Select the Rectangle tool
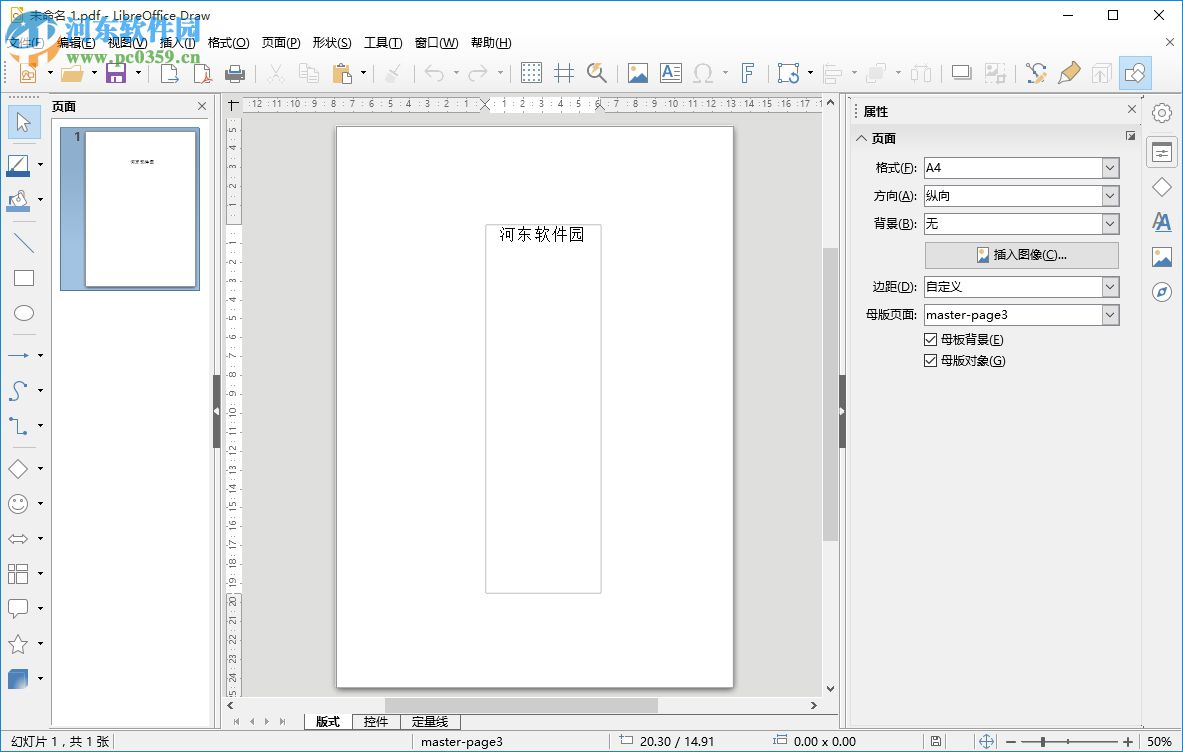The image size is (1183, 752). 23,278
